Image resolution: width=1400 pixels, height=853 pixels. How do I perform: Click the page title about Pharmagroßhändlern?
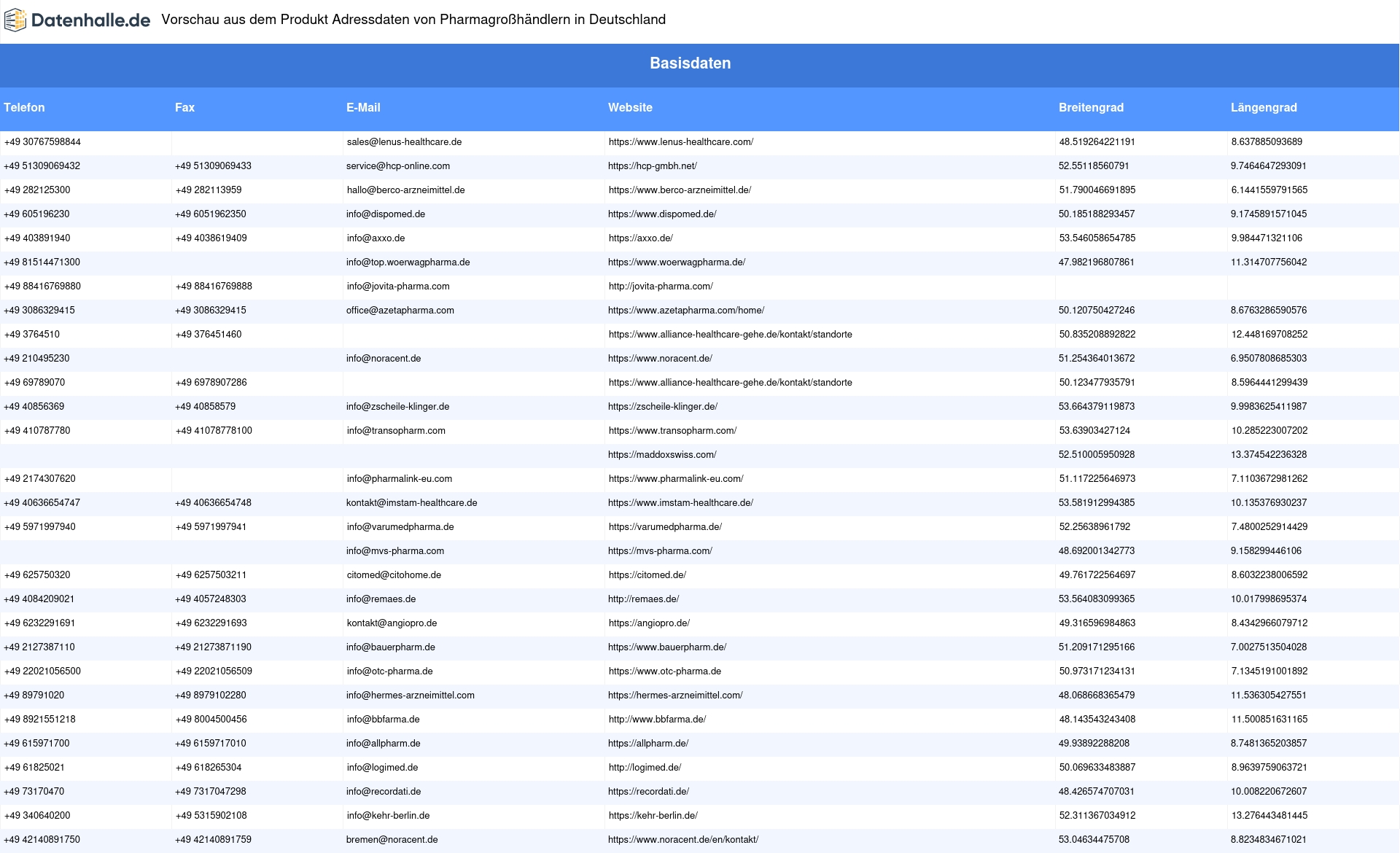[413, 20]
